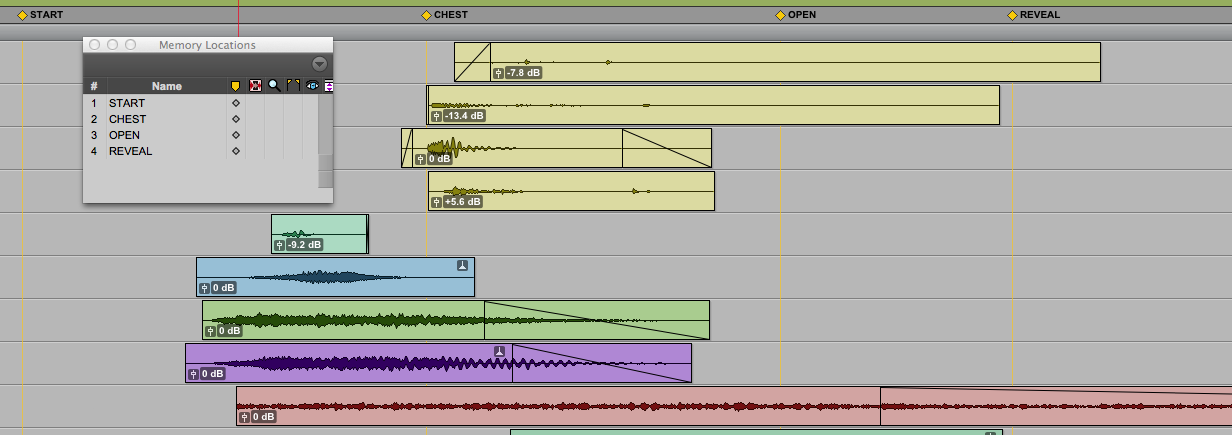Click the Track visibility eye column icon

[312, 86]
